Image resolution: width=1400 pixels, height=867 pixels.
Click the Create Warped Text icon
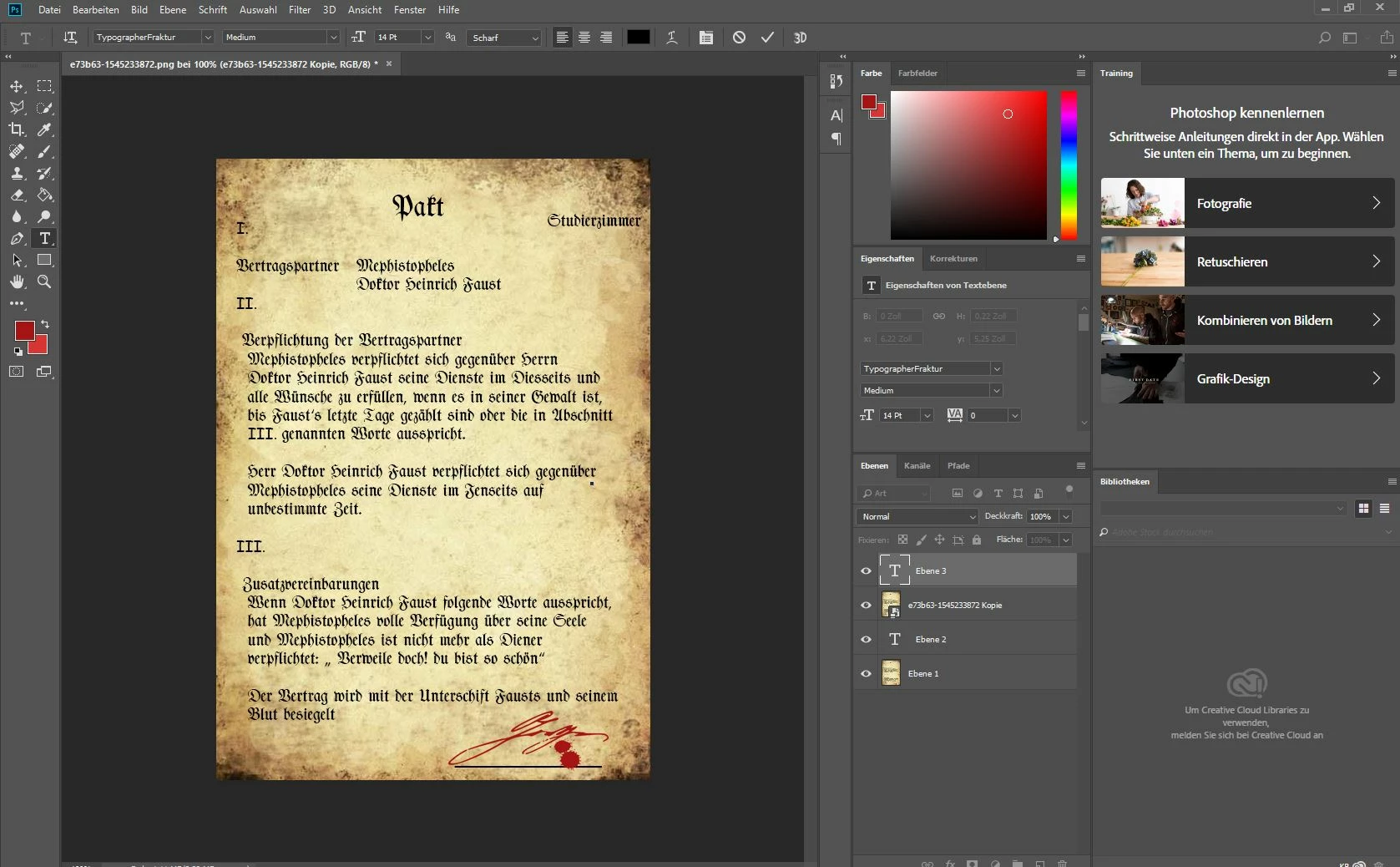(x=671, y=38)
